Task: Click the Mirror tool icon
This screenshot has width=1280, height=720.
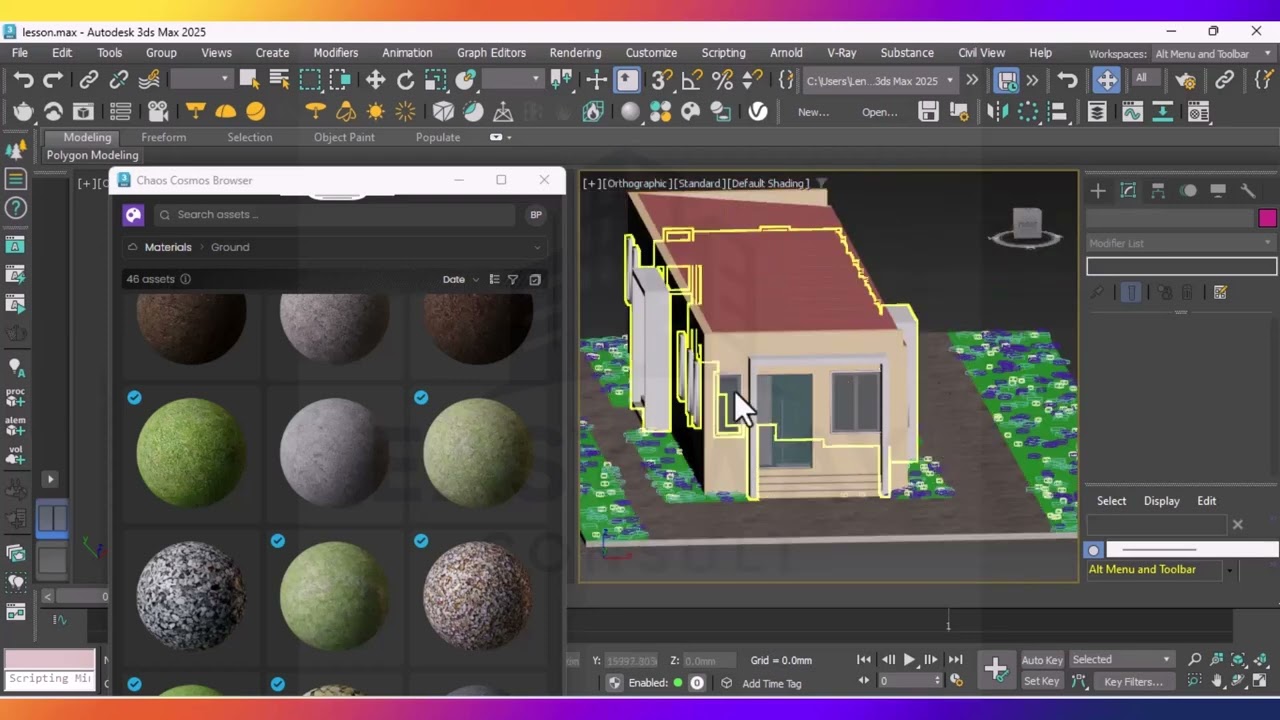Action: click(x=997, y=112)
